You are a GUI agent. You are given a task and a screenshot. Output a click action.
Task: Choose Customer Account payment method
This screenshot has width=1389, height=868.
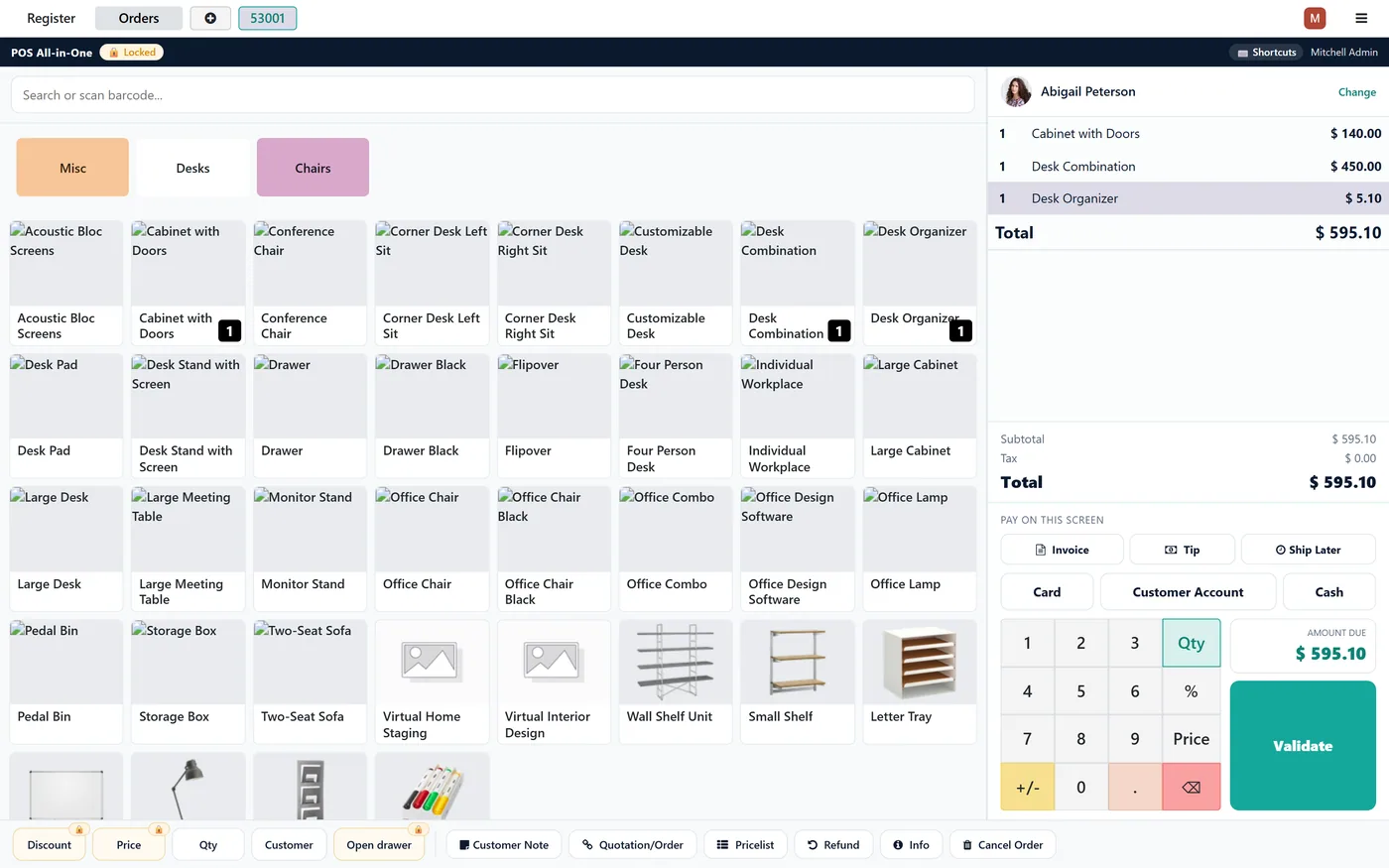(x=1188, y=592)
